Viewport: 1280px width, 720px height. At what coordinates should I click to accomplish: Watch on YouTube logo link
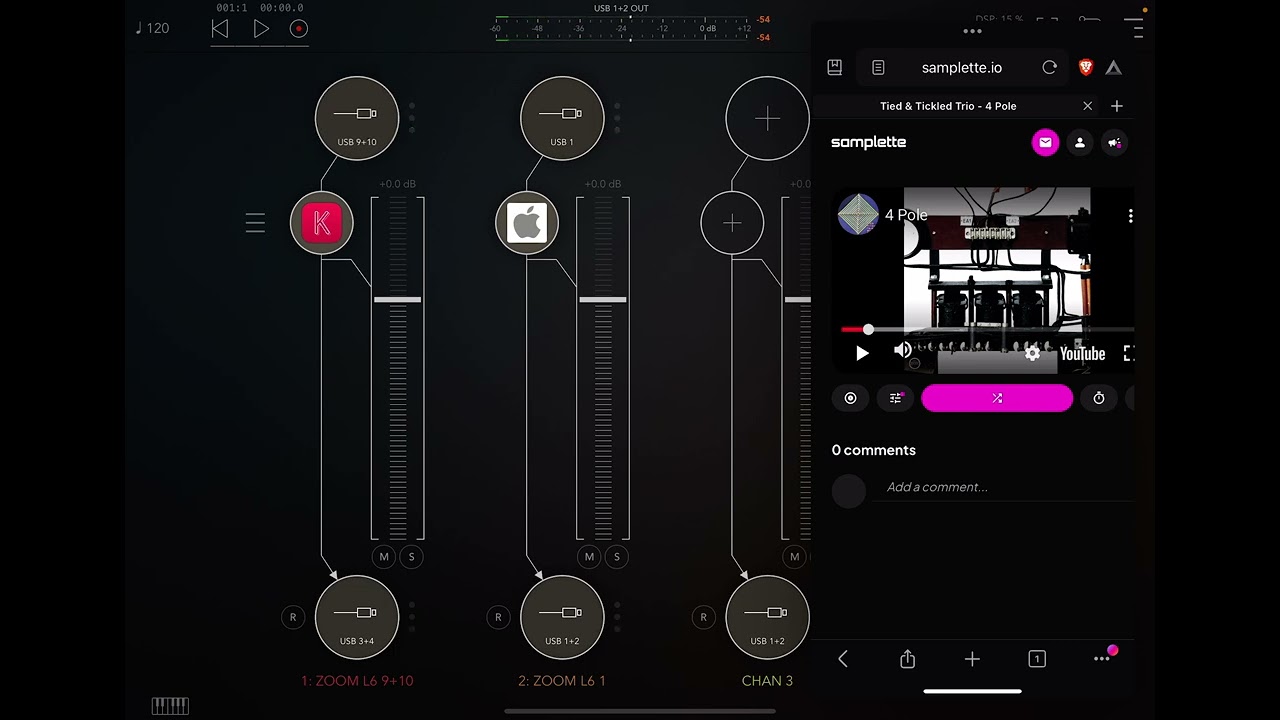point(1082,354)
